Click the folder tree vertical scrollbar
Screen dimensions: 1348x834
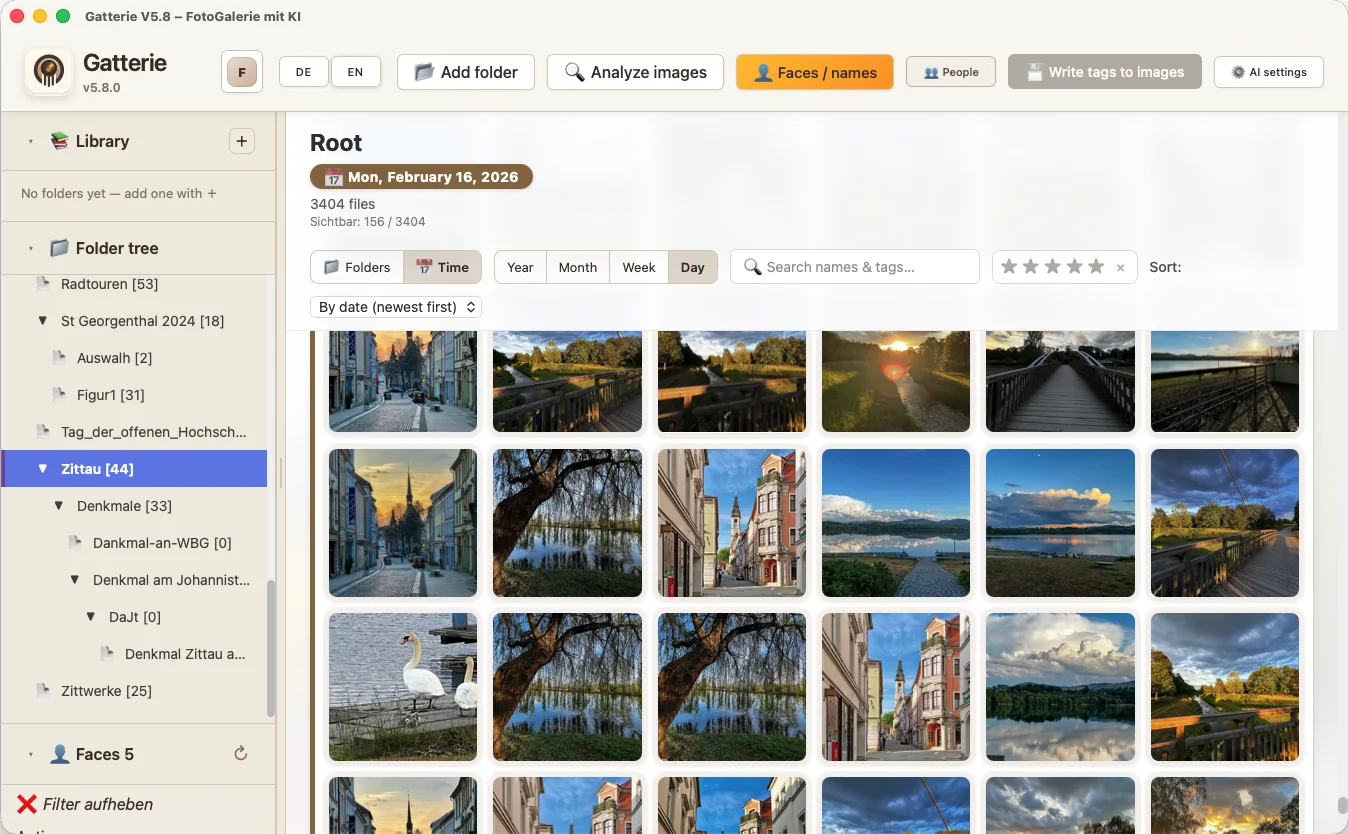(x=271, y=648)
